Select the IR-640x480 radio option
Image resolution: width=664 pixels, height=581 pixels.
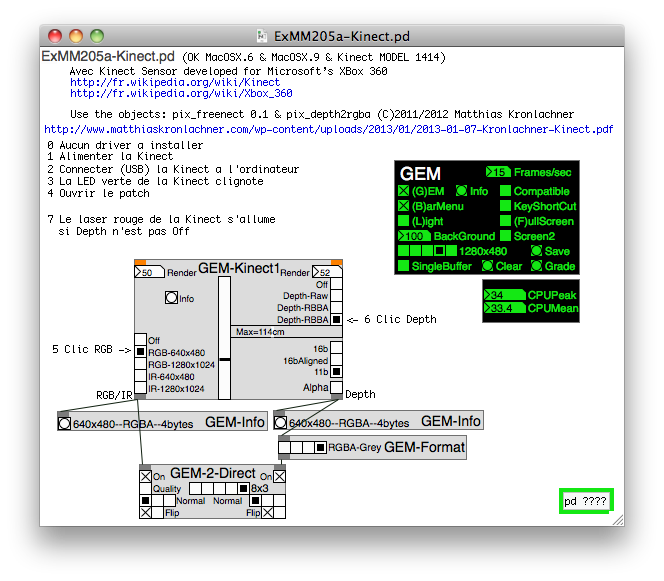pos(140,375)
